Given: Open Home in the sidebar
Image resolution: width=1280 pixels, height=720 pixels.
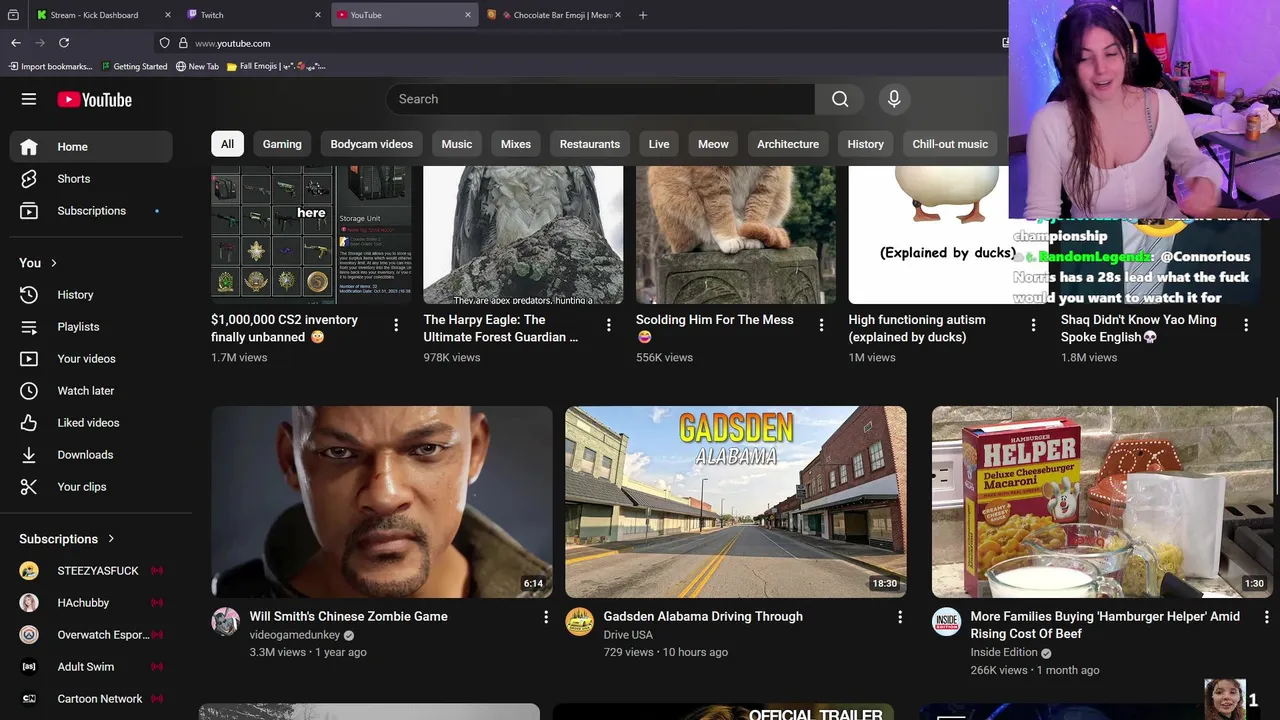Looking at the screenshot, I should (91, 147).
